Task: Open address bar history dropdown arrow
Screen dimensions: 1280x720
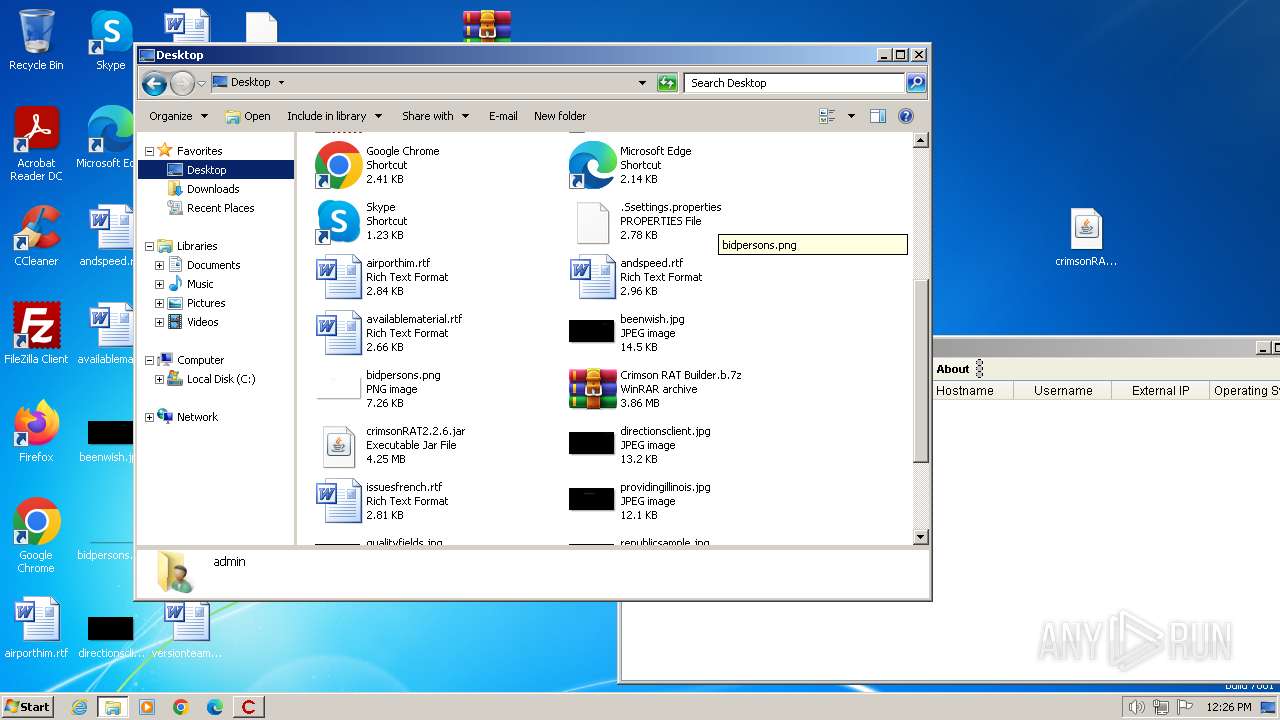Action: pos(642,83)
